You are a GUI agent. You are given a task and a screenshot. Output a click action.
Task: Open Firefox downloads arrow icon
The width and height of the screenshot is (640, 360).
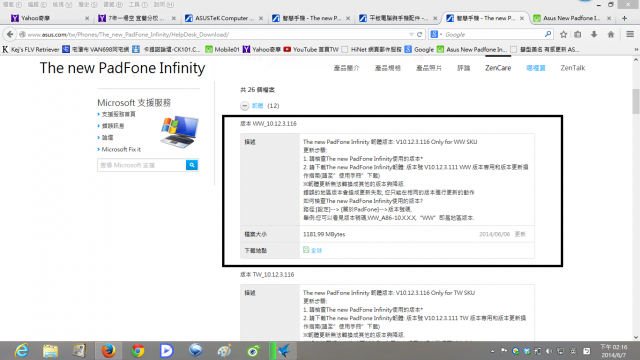click(594, 35)
